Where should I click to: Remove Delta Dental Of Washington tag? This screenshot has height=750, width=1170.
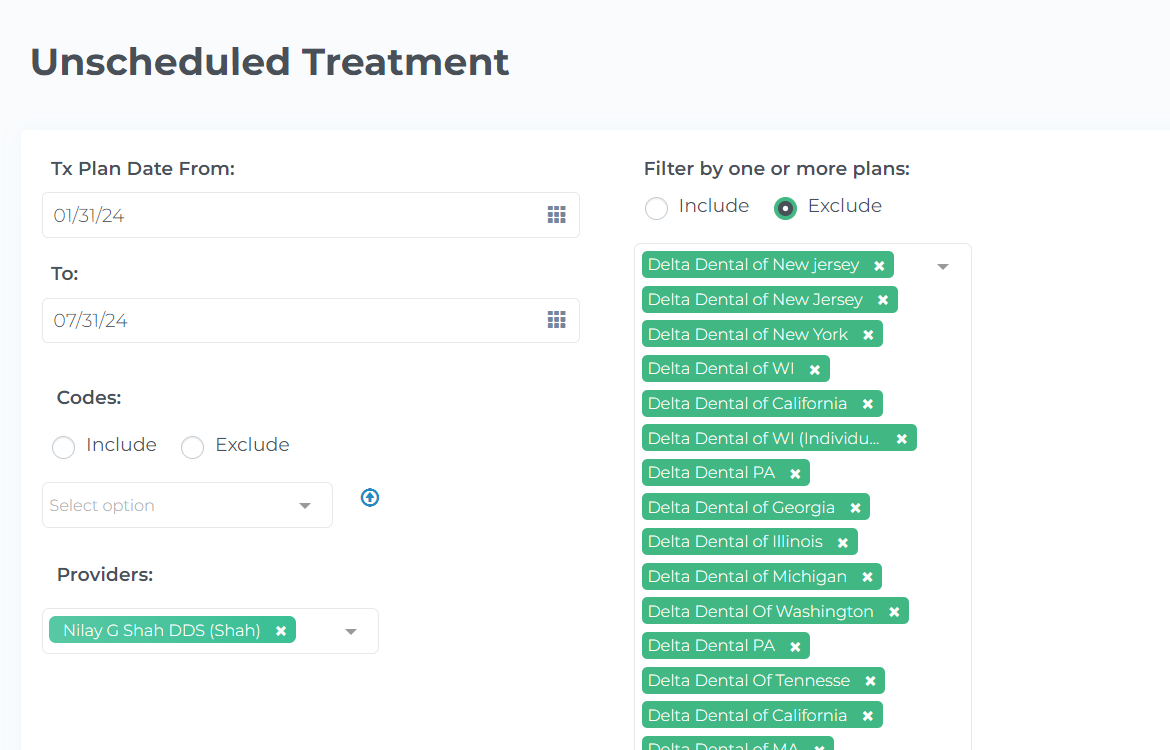(x=894, y=612)
